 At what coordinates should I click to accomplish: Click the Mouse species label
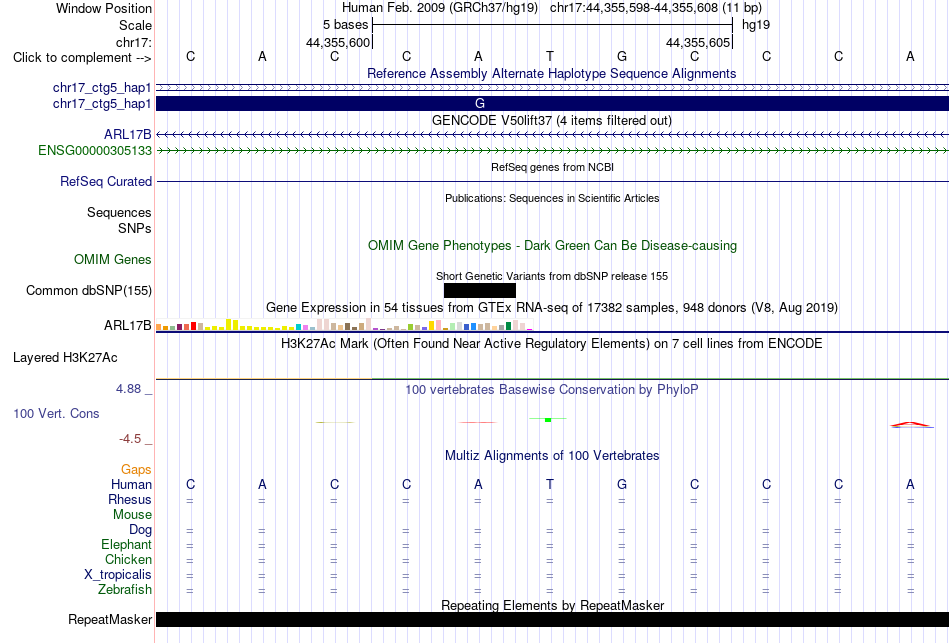point(132,515)
